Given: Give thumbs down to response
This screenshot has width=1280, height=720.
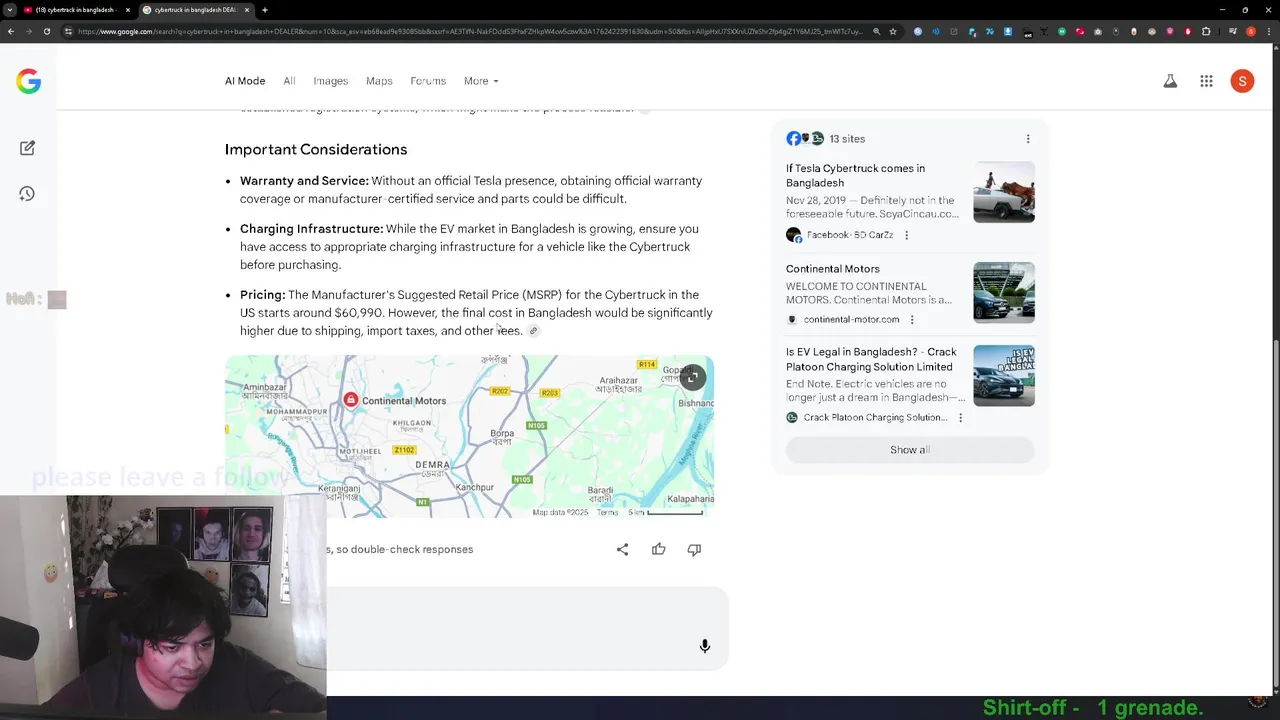Looking at the screenshot, I should [694, 549].
